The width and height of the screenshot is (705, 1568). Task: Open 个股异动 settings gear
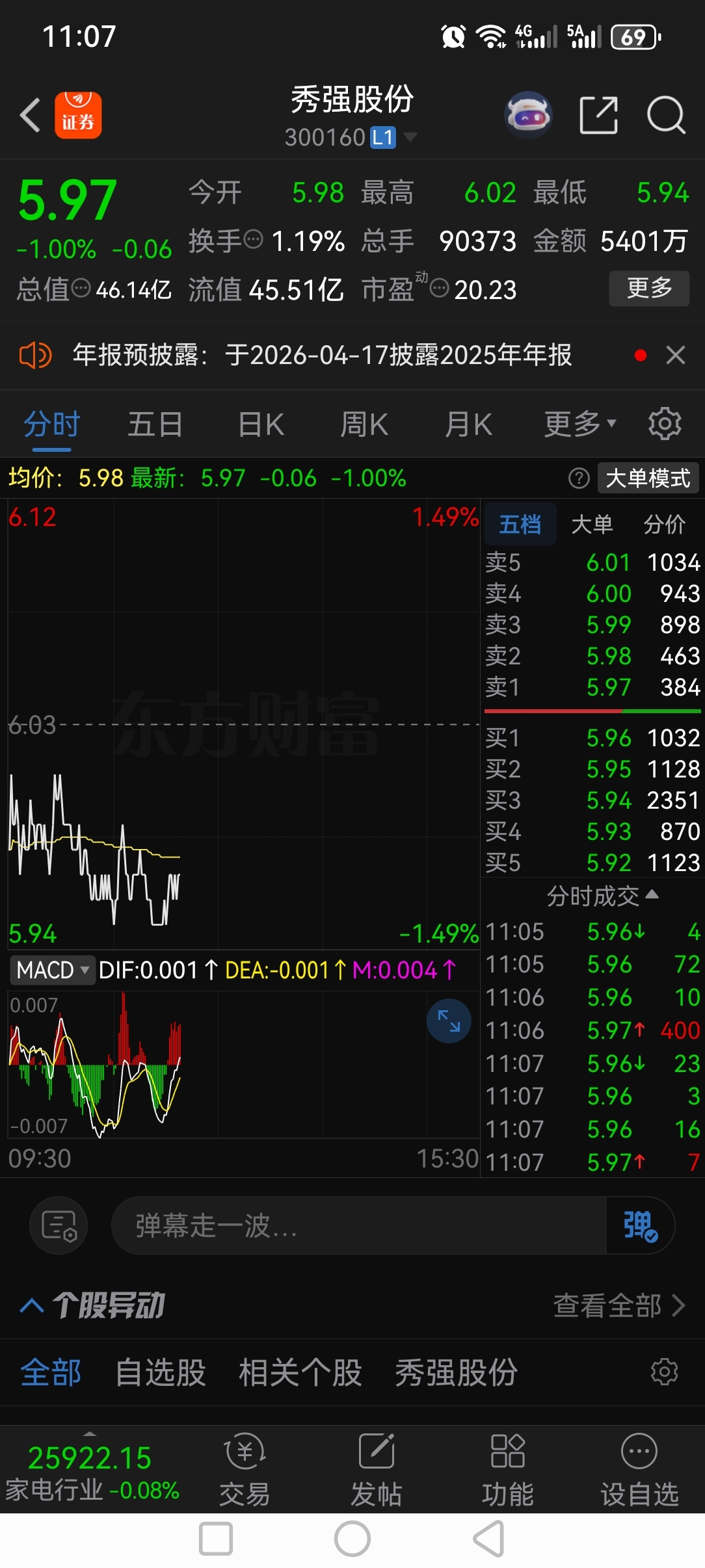665,1372
